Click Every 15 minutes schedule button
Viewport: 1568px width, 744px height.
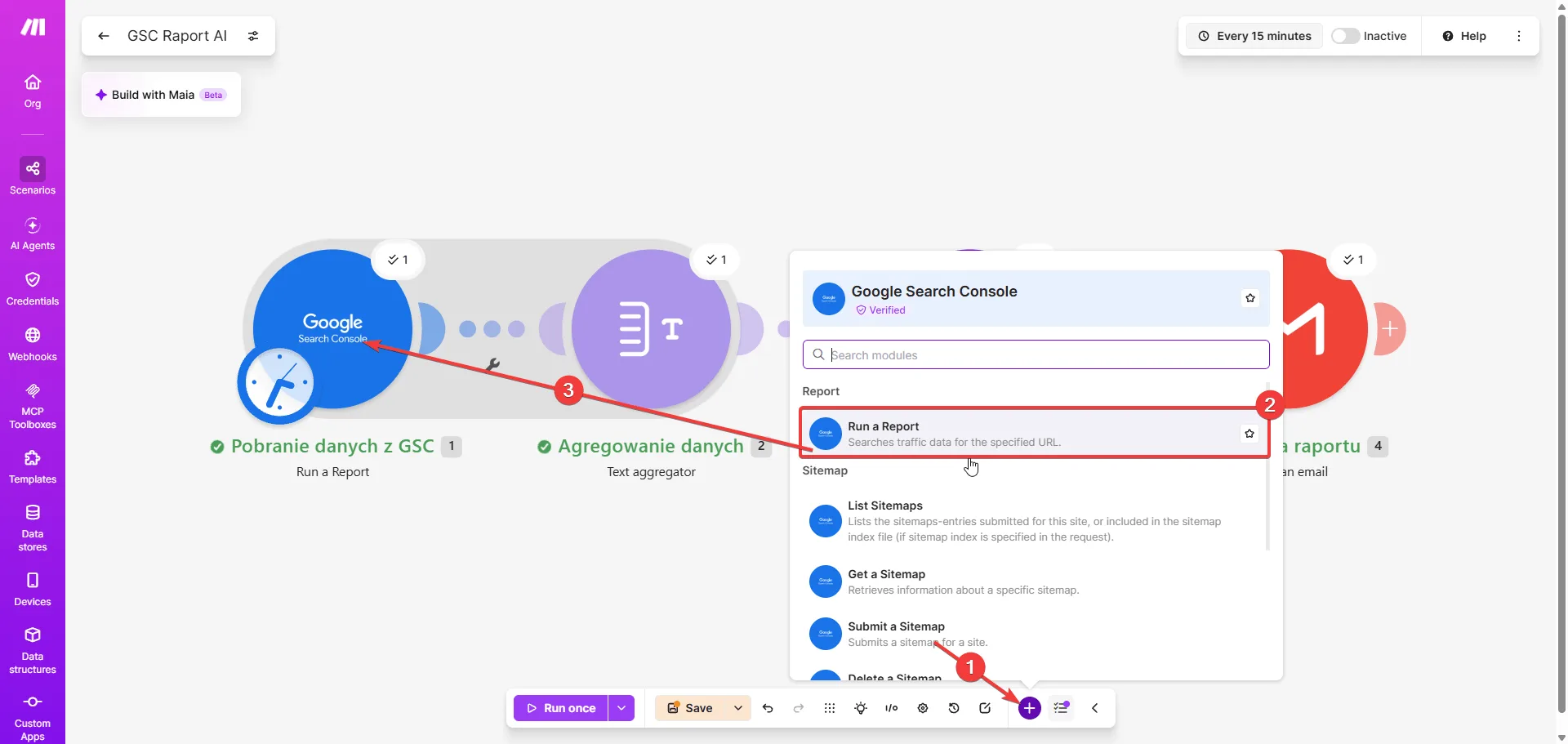pyautogui.click(x=1254, y=36)
